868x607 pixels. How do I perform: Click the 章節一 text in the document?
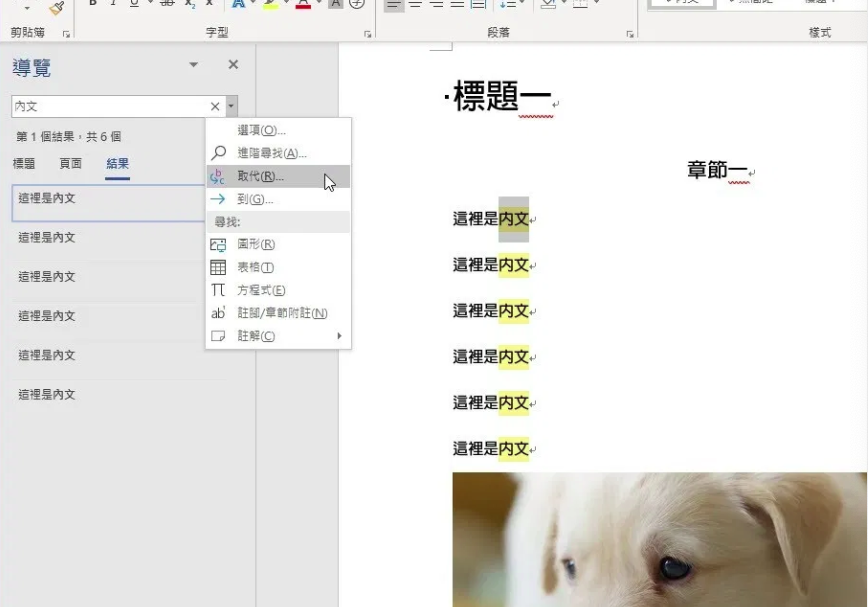[717, 170]
